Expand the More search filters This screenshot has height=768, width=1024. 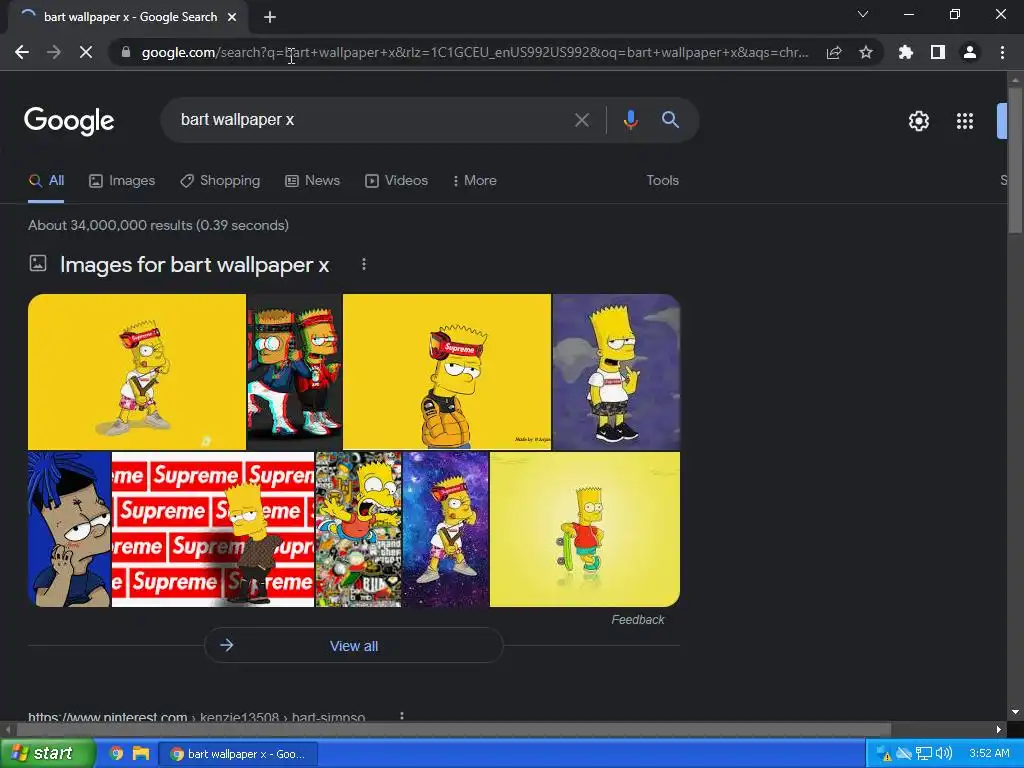click(x=475, y=181)
